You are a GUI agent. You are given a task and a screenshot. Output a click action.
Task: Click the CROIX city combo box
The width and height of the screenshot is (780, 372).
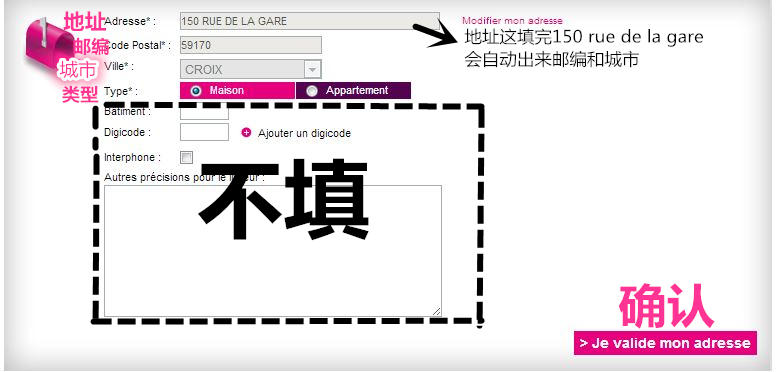click(x=251, y=70)
